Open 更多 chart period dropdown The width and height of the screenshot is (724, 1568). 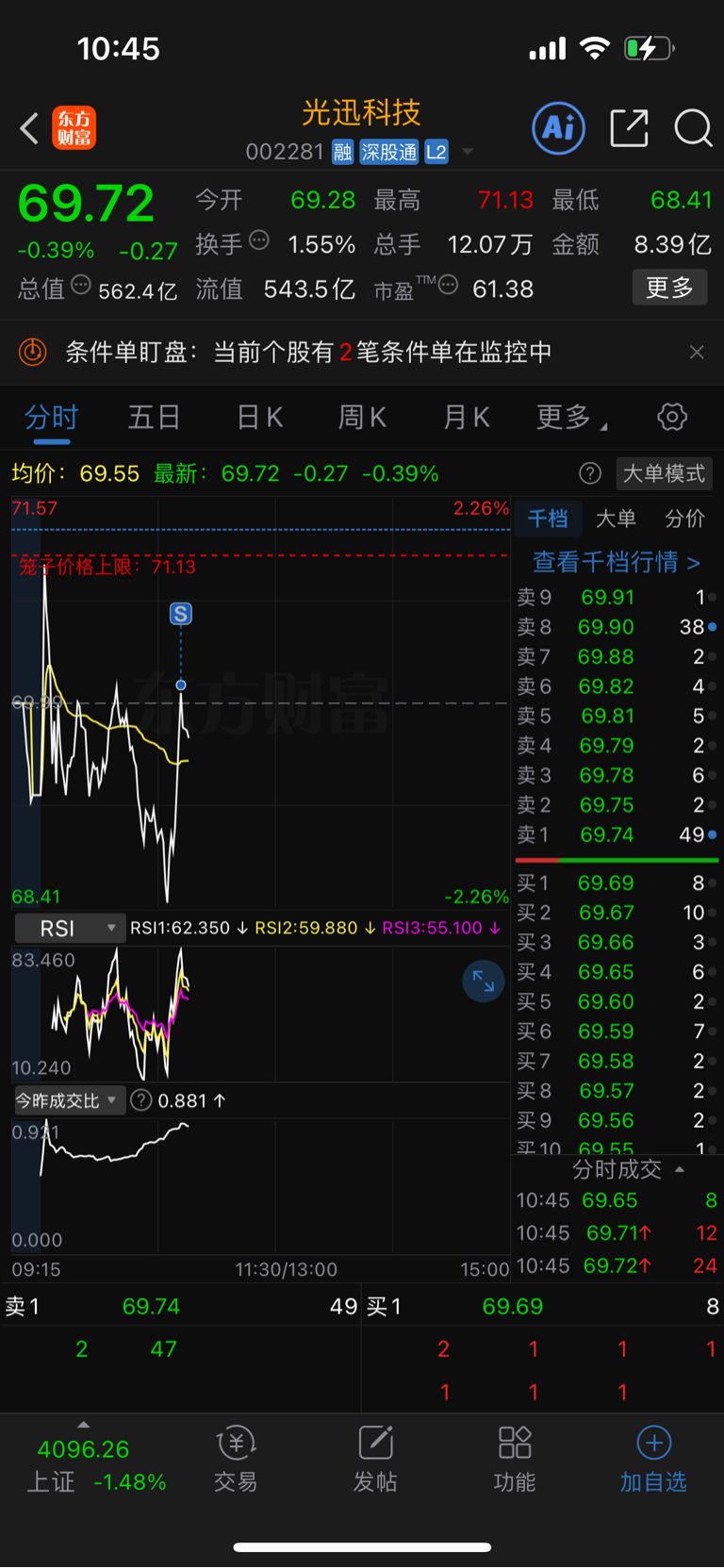pos(572,418)
